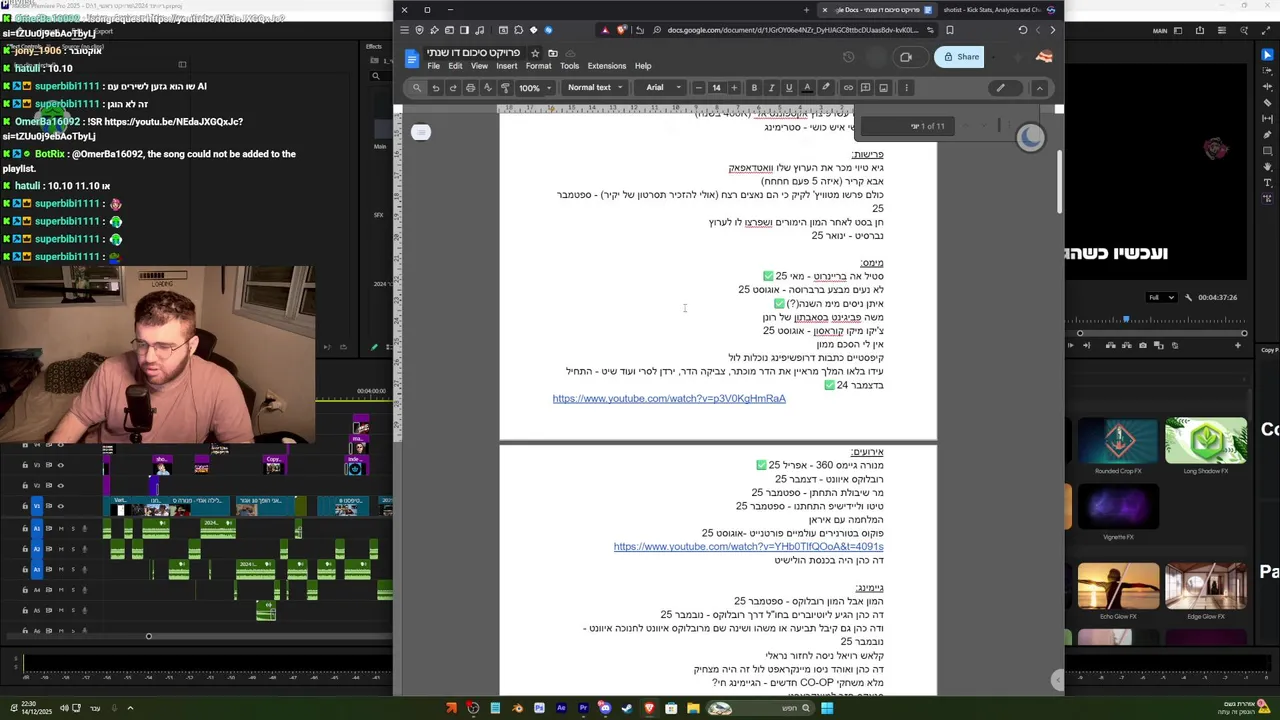Open Premiere quick export icon
This screenshot has height=720, width=1280.
click(1200, 31)
